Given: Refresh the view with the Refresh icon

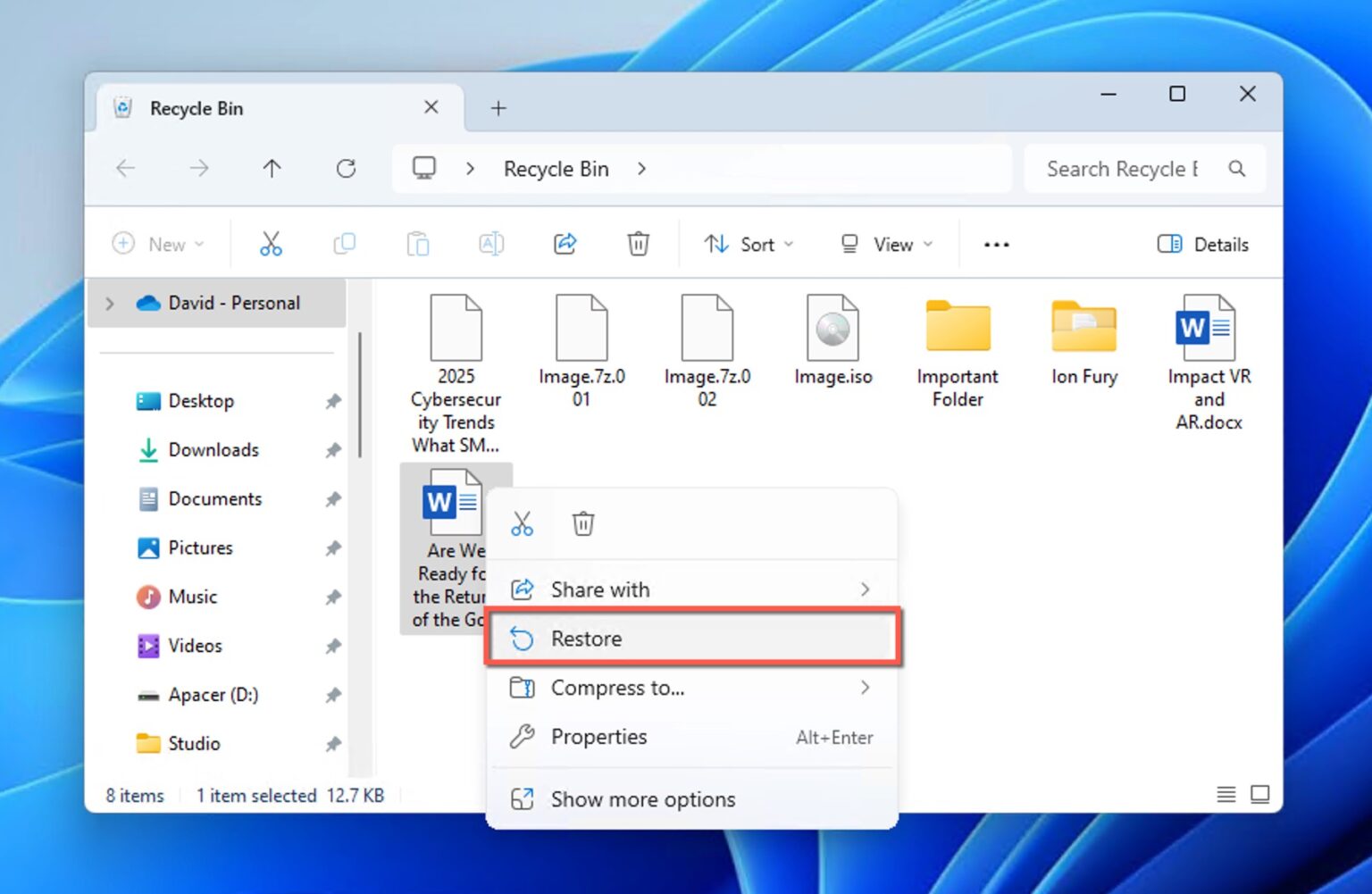Looking at the screenshot, I should click(346, 168).
